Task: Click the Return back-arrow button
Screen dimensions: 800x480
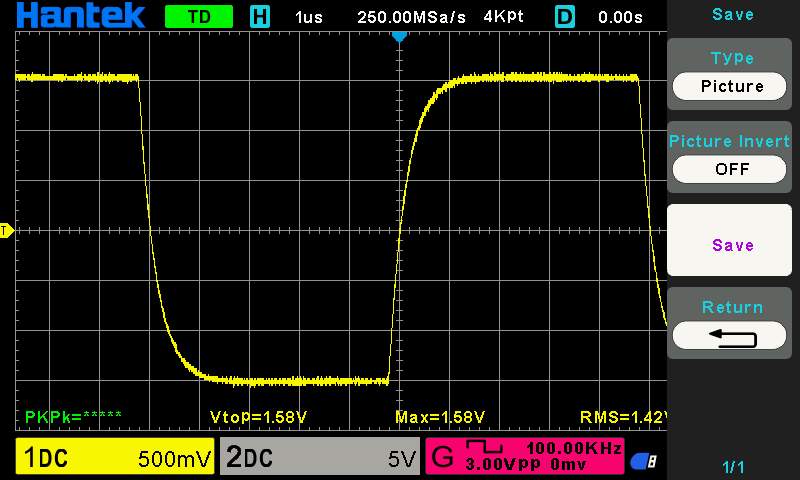Action: (730, 336)
